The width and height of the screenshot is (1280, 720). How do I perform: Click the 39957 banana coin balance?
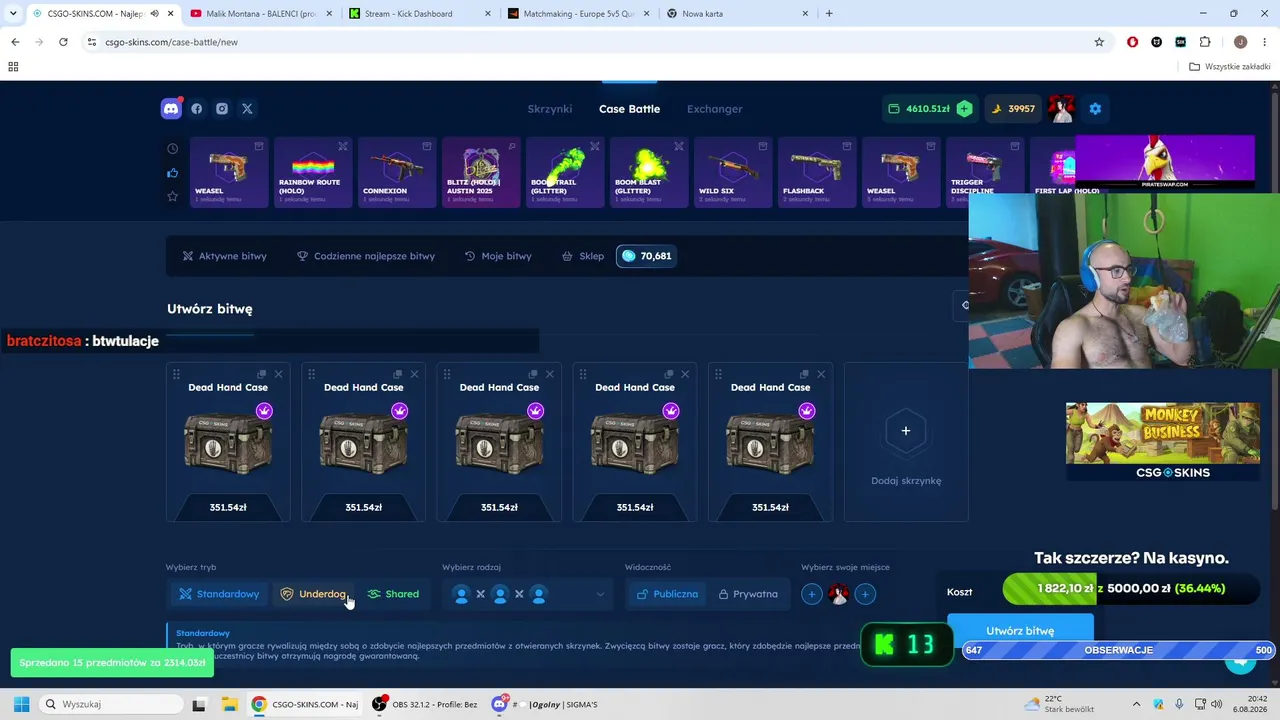(1013, 109)
